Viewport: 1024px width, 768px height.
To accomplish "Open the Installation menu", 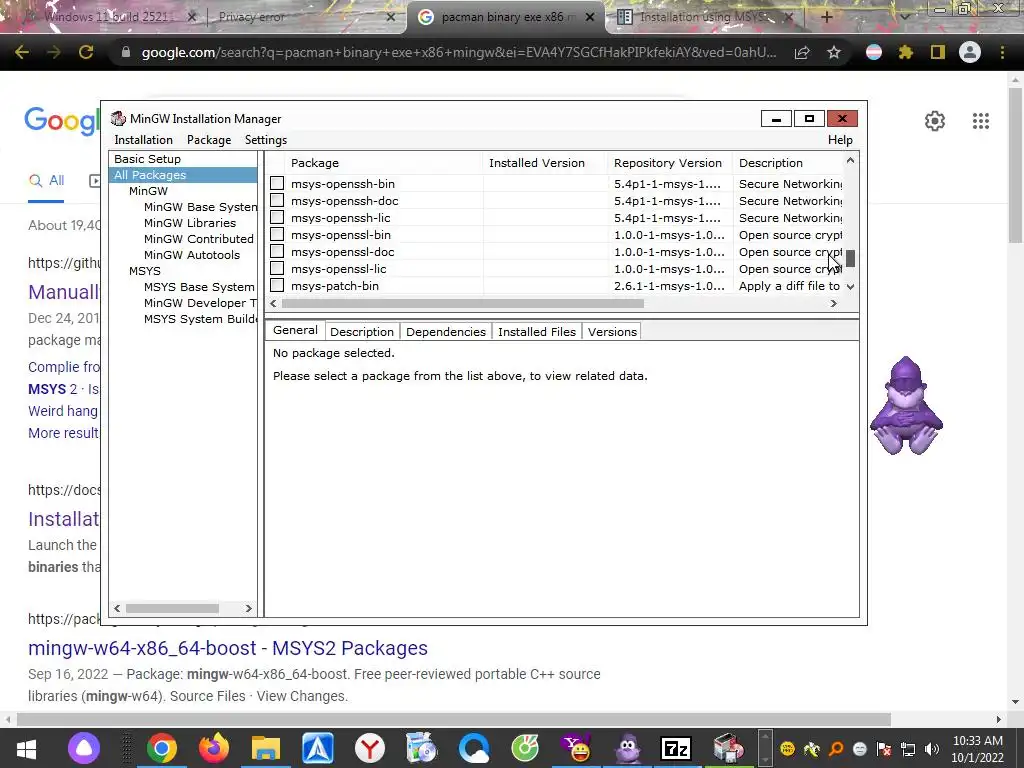I will [x=144, y=140].
